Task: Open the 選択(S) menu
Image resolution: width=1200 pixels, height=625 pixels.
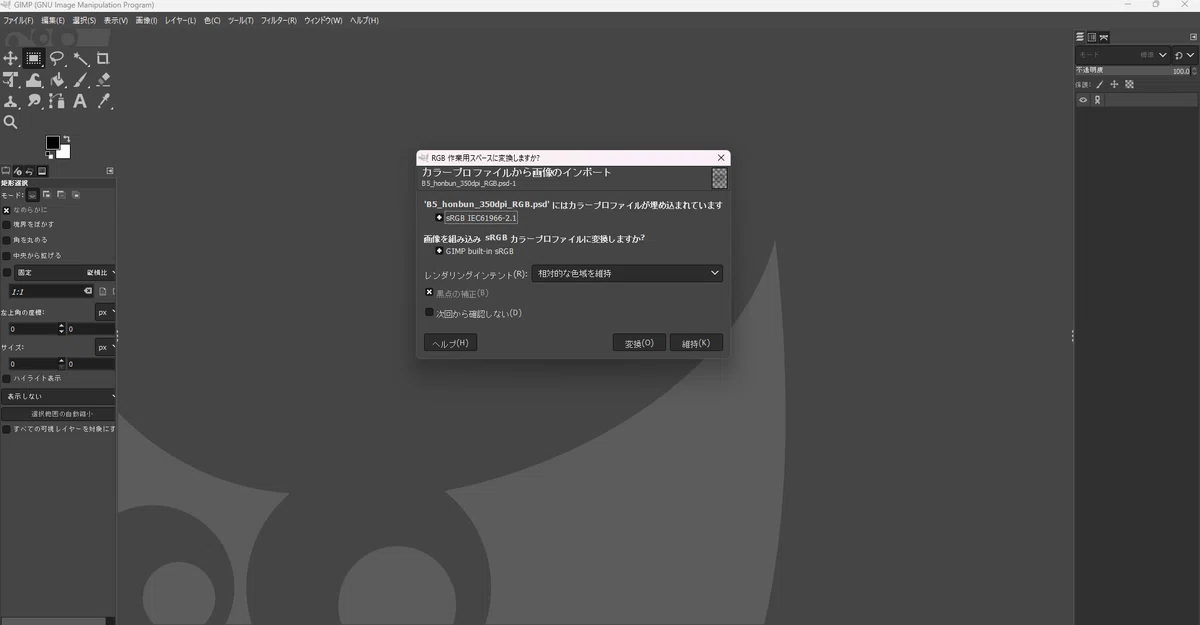Action: [x=84, y=20]
